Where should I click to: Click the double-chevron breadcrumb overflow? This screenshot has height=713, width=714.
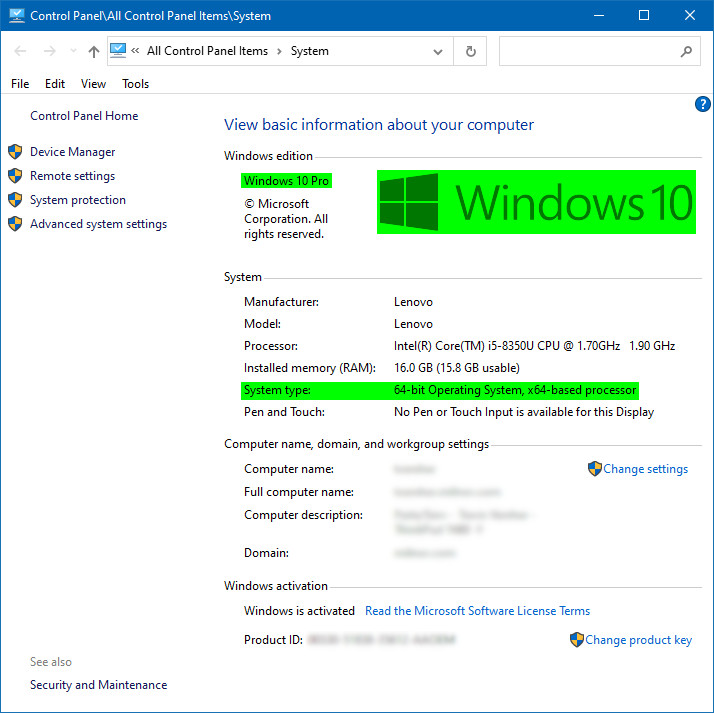[x=135, y=51]
